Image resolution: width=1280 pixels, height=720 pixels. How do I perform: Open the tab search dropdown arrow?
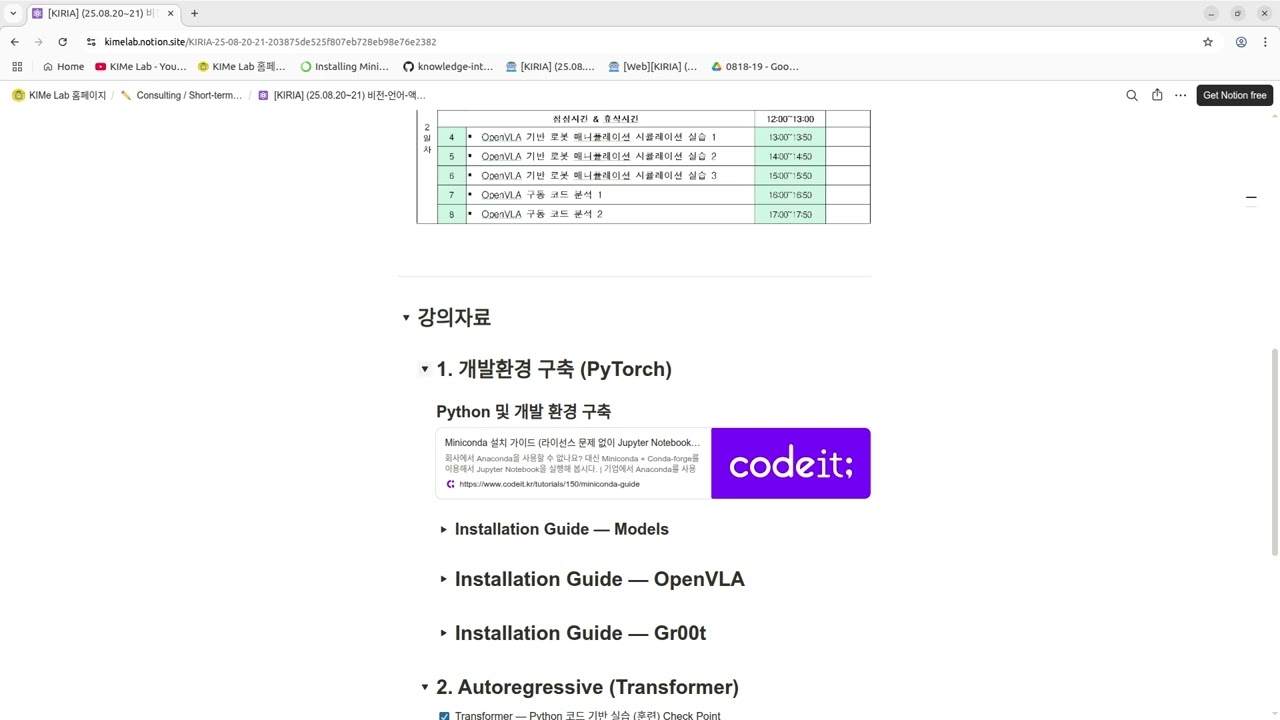13,13
